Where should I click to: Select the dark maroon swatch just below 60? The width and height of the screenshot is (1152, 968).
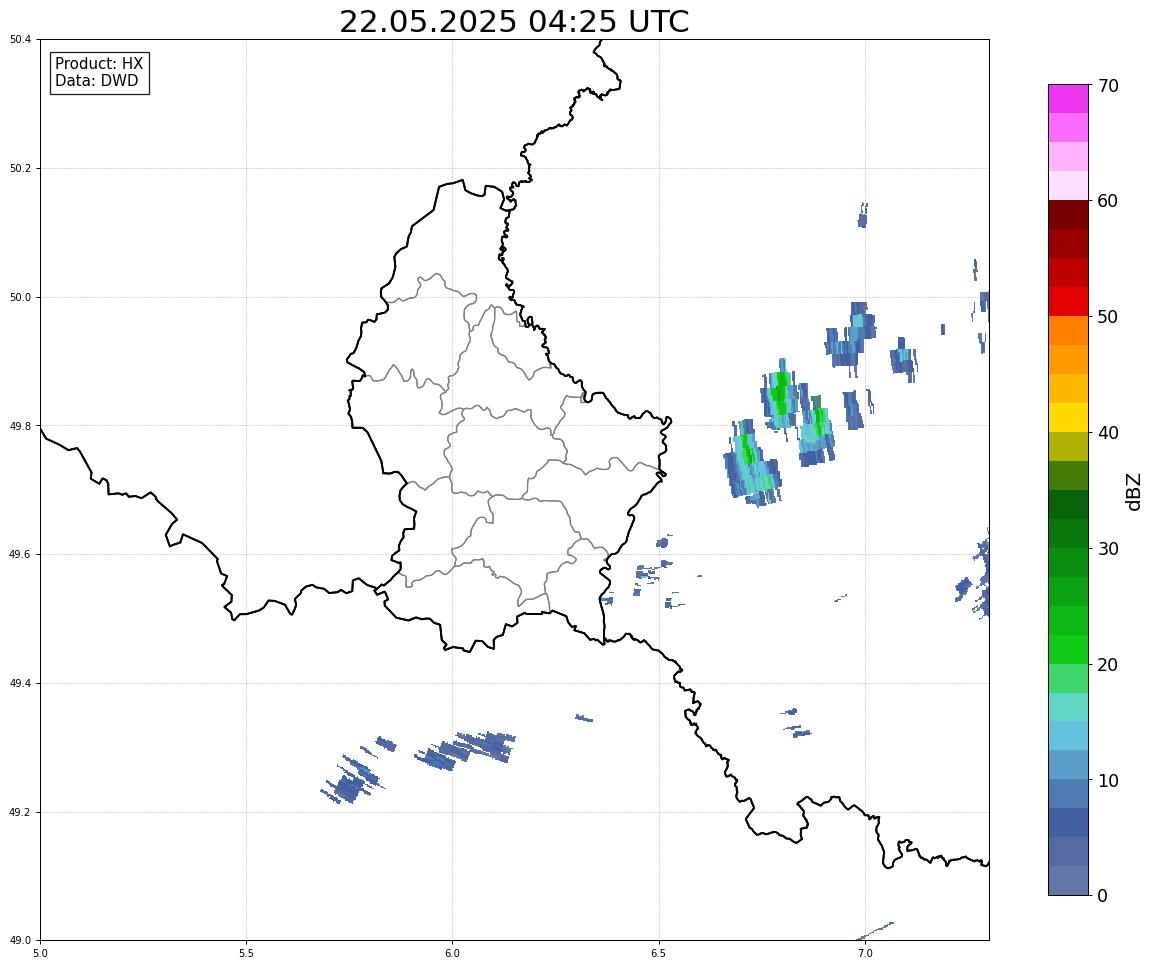[x=1068, y=214]
